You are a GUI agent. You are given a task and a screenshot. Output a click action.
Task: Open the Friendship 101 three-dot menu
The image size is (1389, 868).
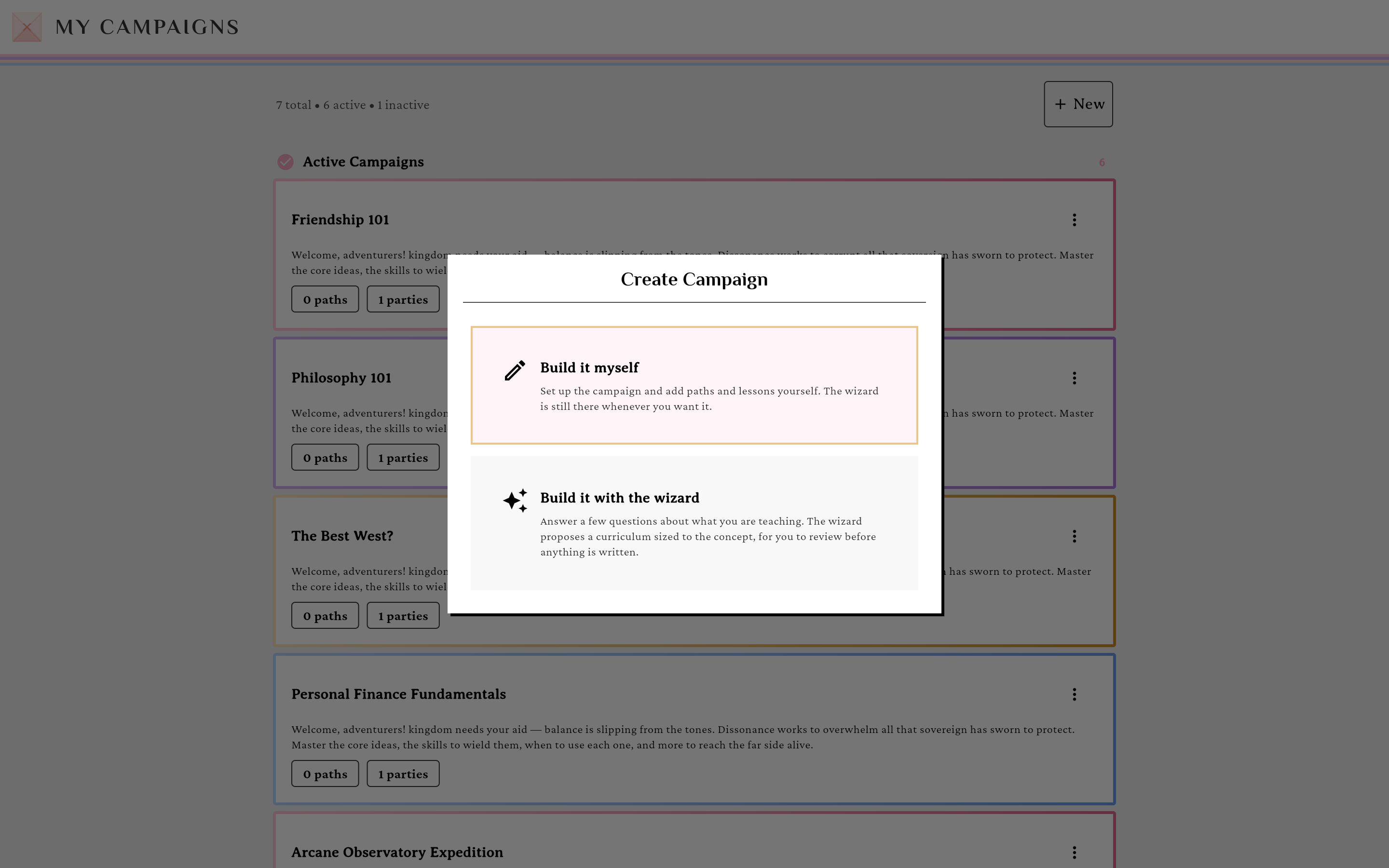pyautogui.click(x=1074, y=220)
